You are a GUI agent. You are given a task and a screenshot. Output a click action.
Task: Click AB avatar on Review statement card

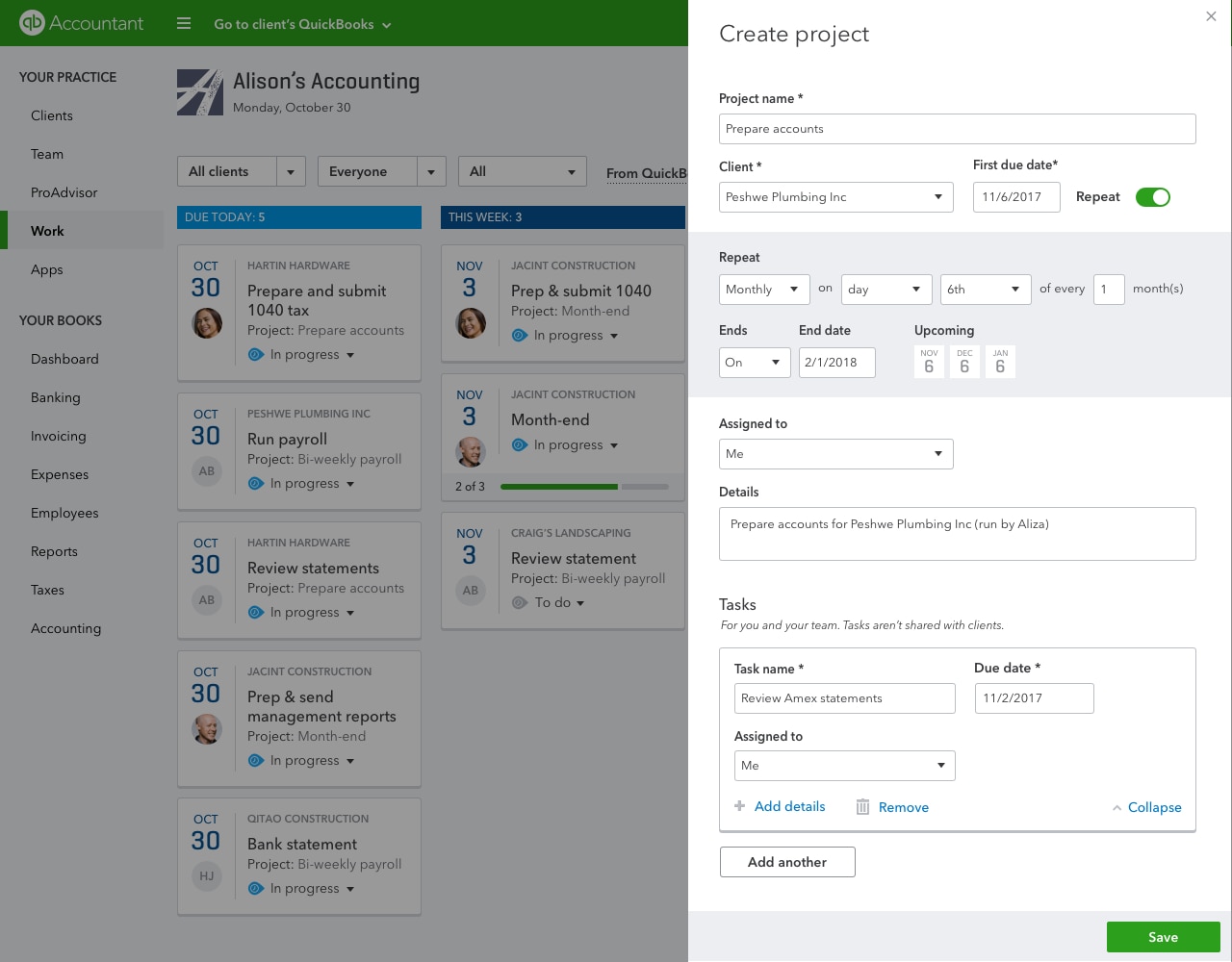[471, 591]
